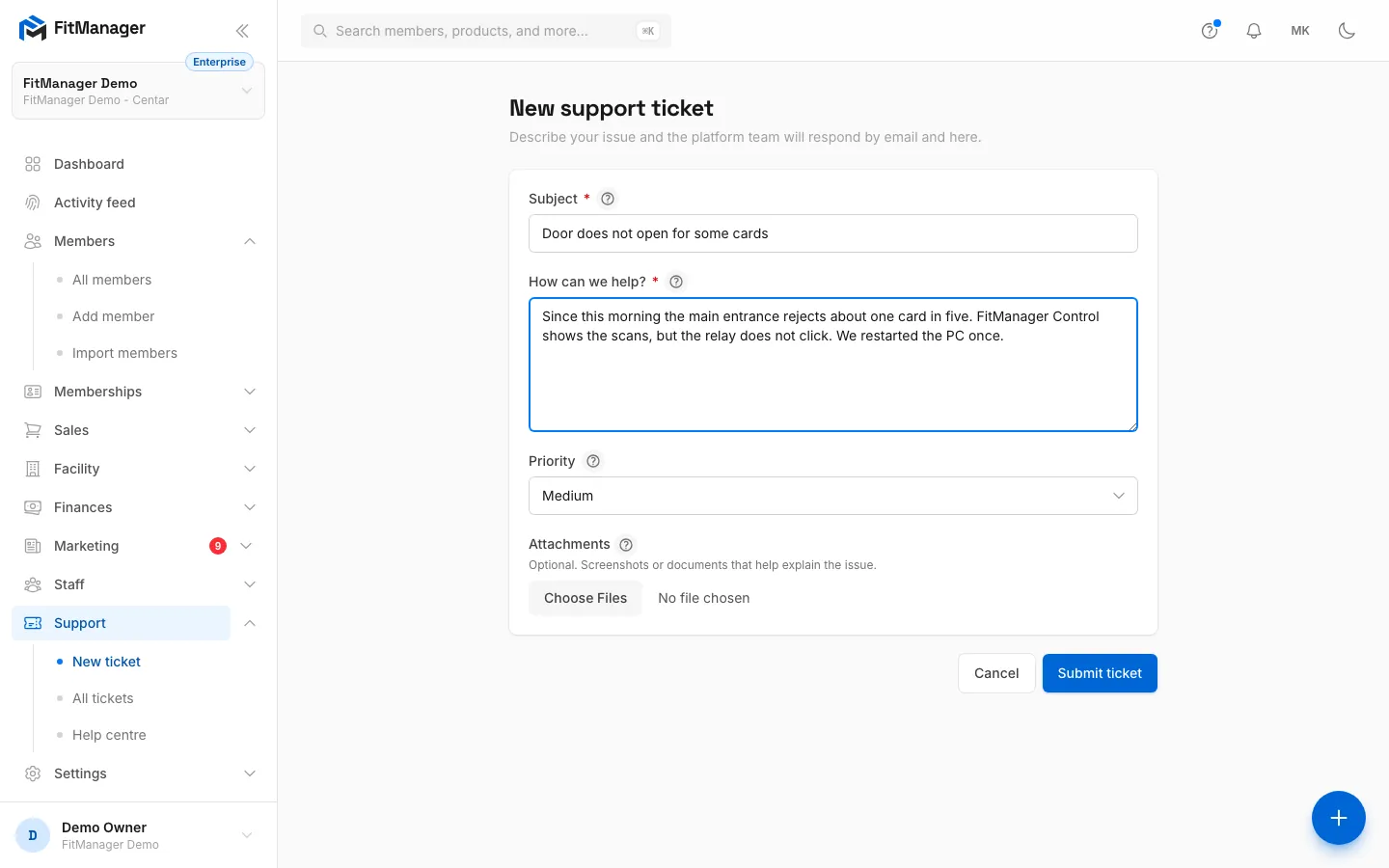This screenshot has height=868, width=1389.
Task: Click the 'How can we help?' tooltip icon
Action: tap(676, 282)
